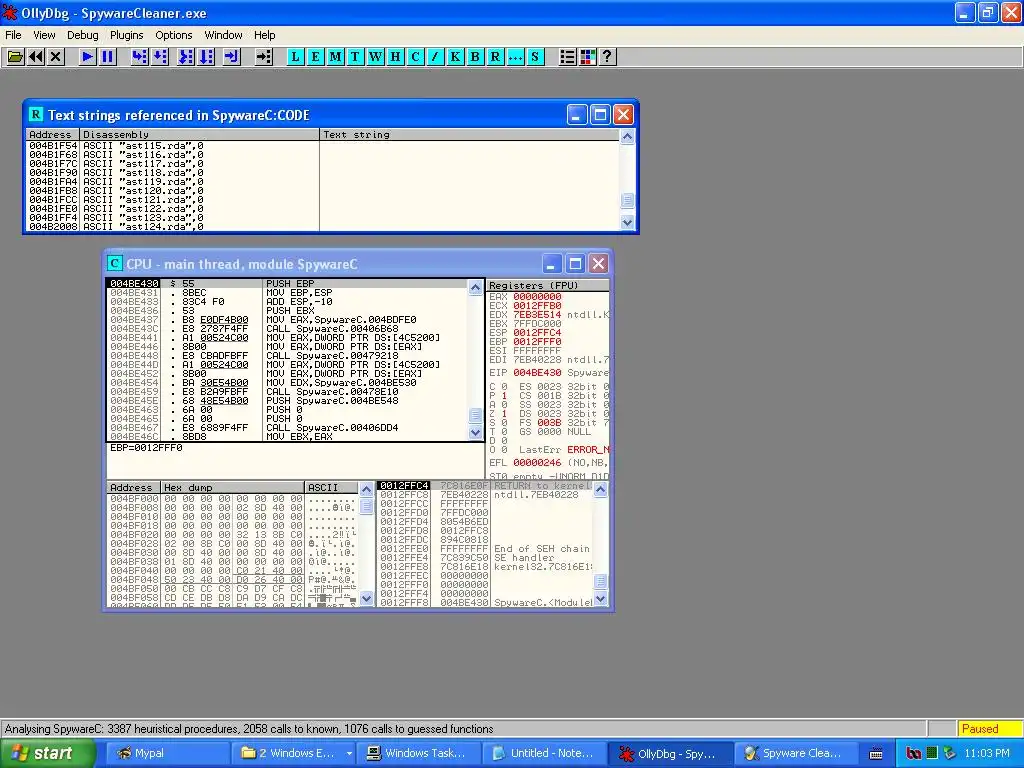Click the EAX register value 00000000

point(537,296)
